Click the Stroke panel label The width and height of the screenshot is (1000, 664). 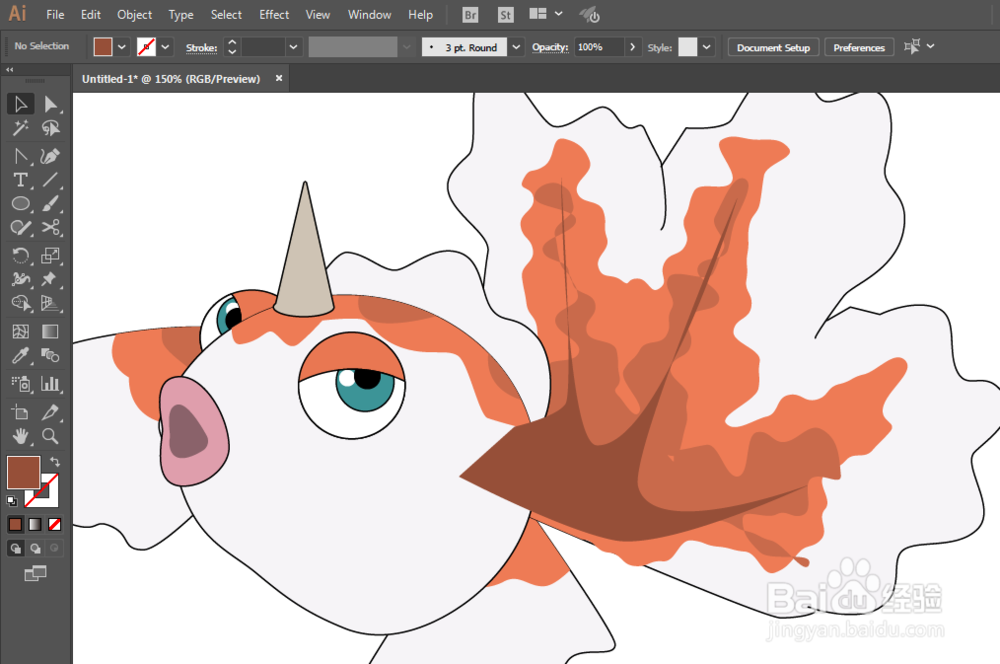pyautogui.click(x=202, y=47)
